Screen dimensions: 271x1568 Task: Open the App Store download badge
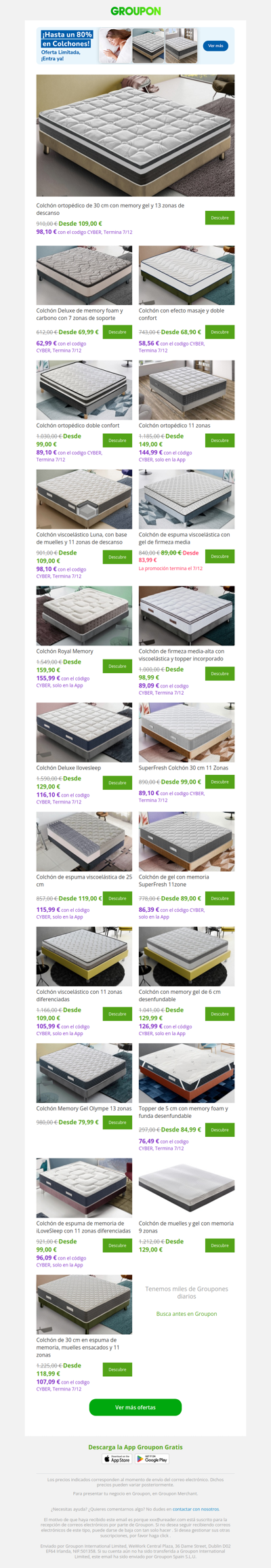coord(117,1459)
